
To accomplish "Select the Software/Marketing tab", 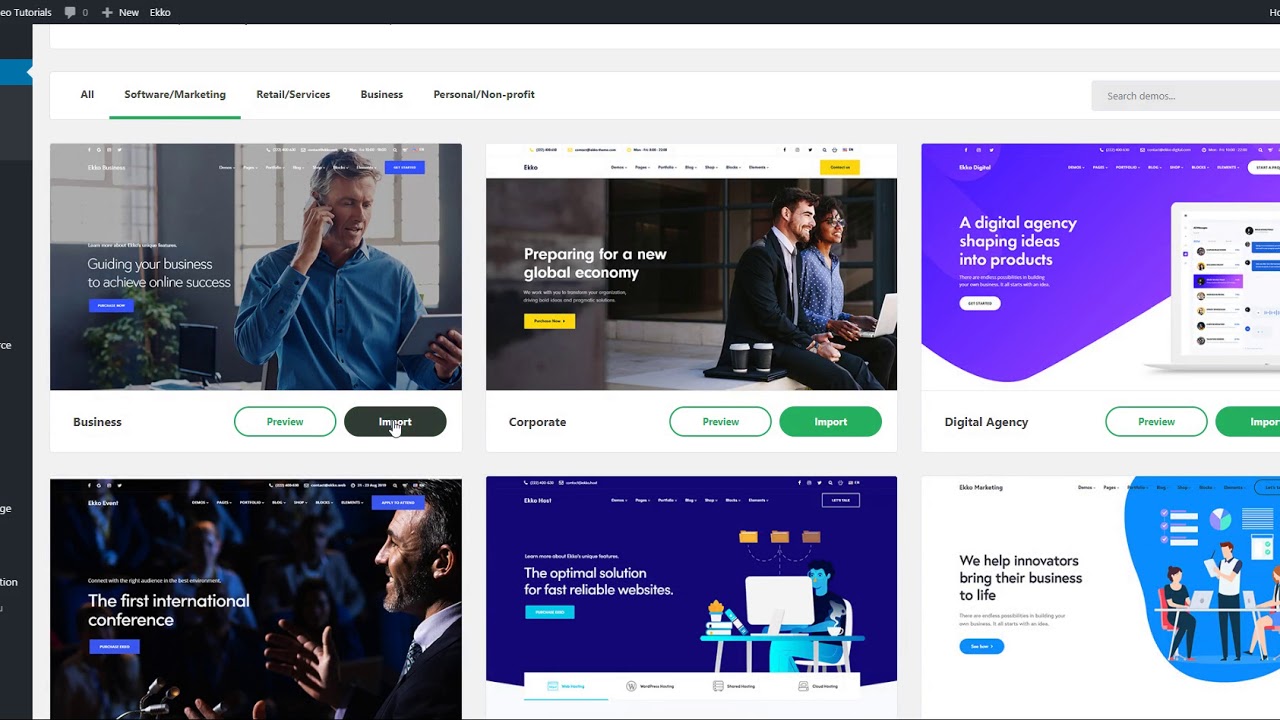I will point(175,95).
